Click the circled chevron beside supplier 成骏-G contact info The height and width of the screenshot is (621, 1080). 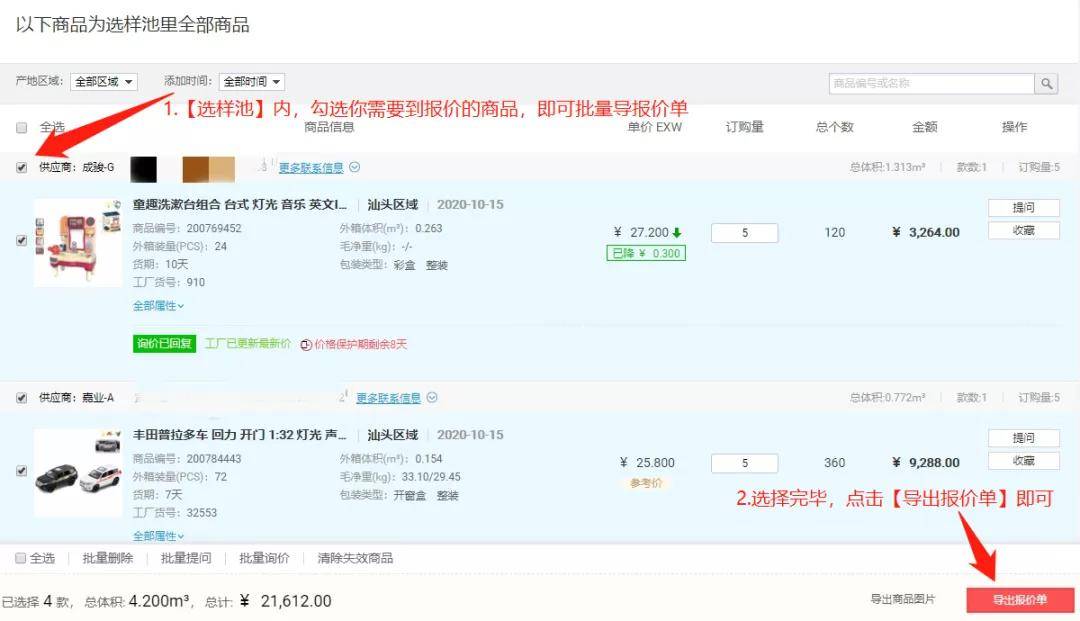(354, 168)
